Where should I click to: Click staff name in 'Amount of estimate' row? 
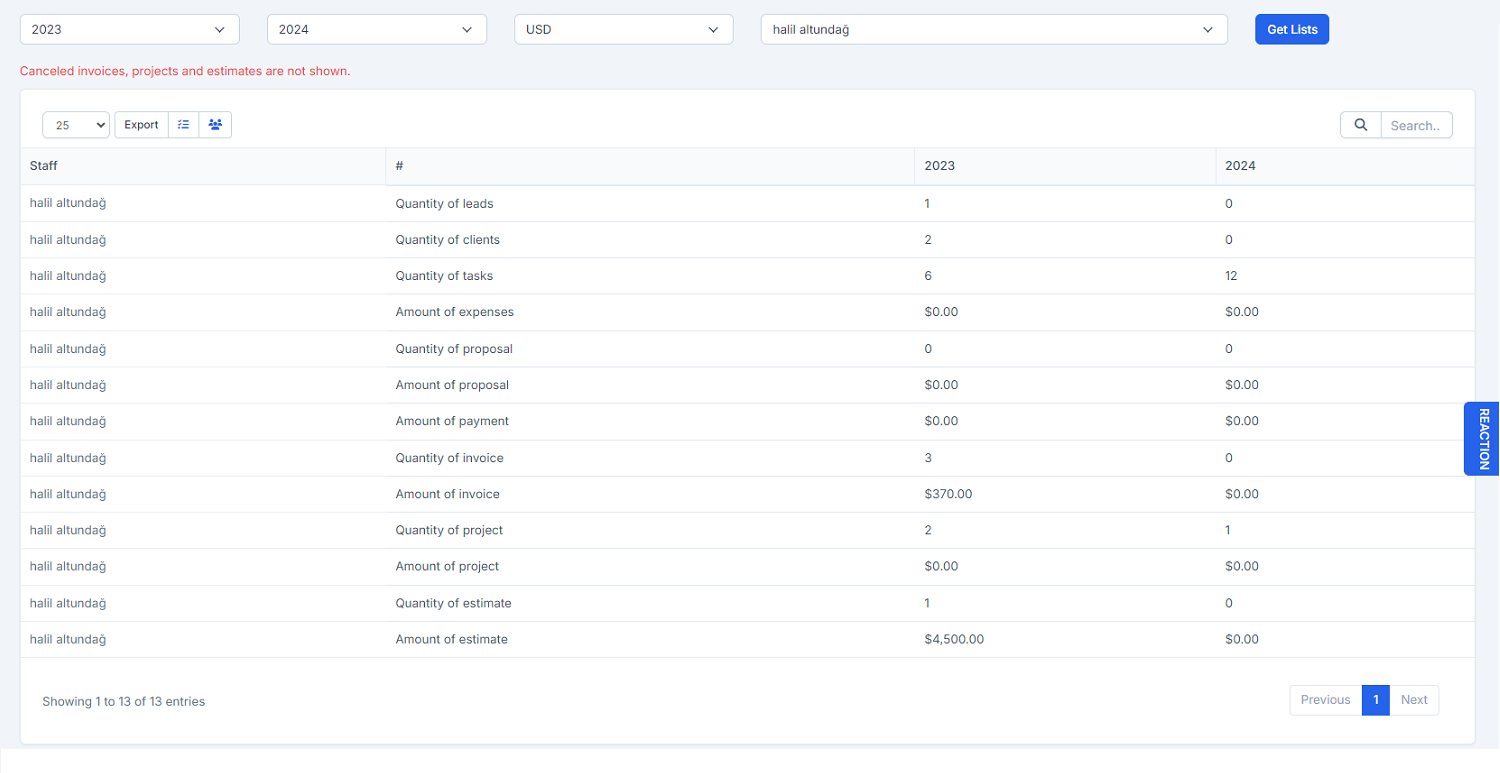coord(68,638)
